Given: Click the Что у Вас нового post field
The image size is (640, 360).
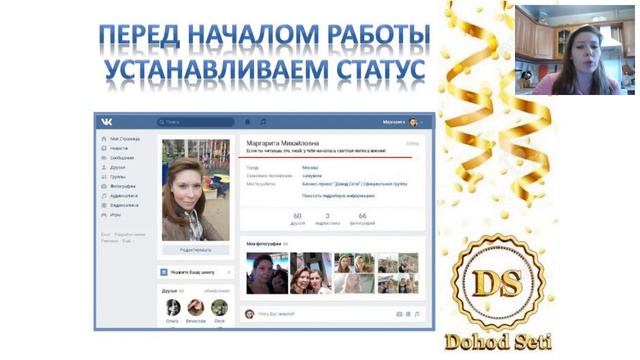Looking at the screenshot, I should (x=324, y=314).
